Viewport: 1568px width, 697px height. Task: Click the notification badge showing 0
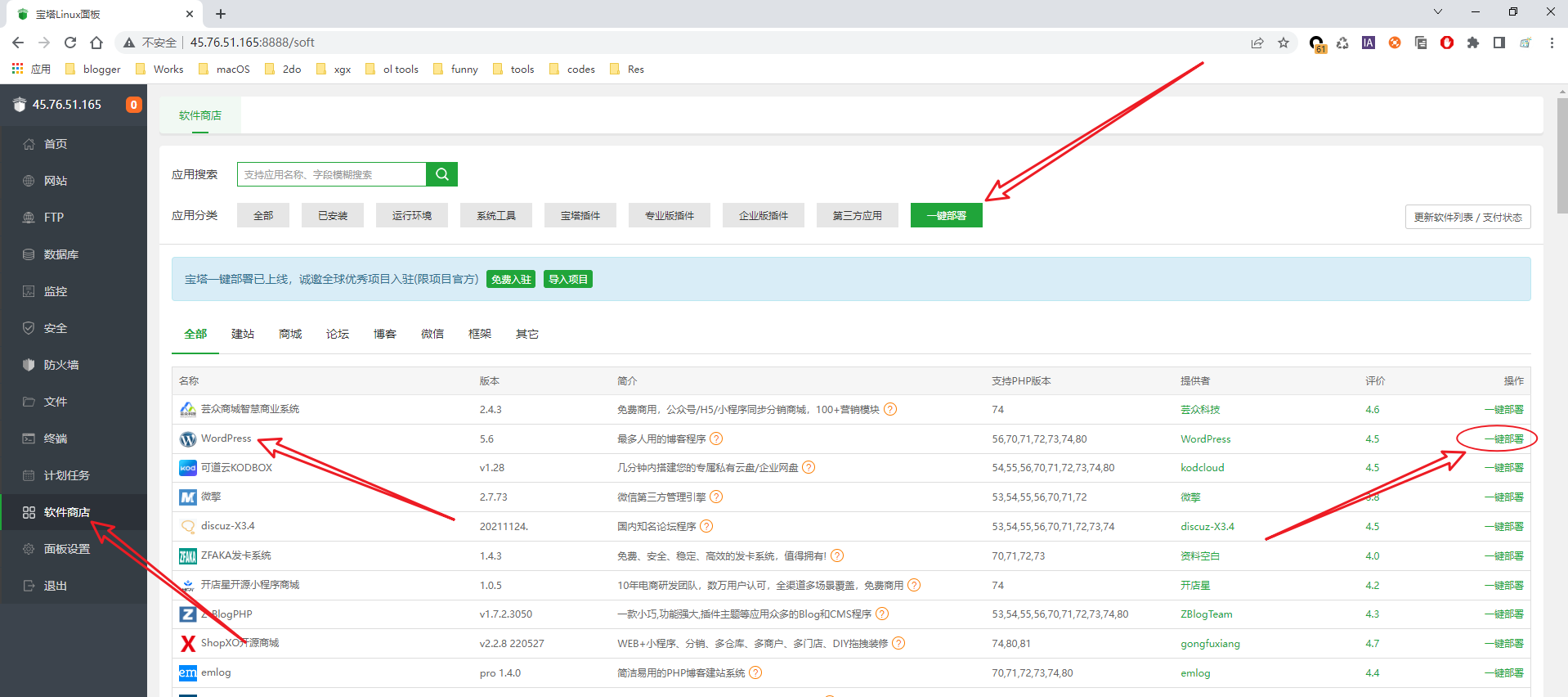click(x=134, y=105)
